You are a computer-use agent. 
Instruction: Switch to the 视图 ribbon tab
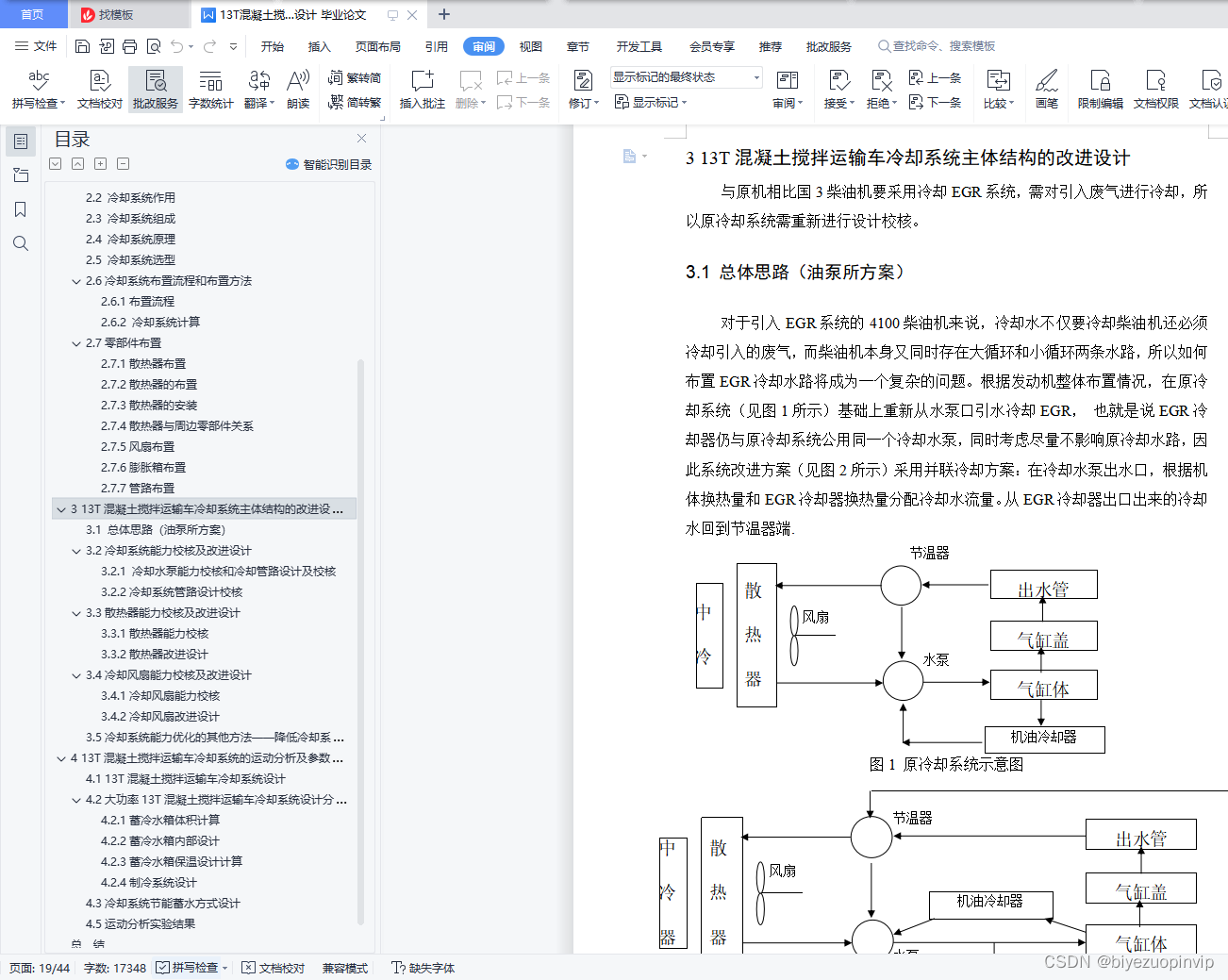[531, 46]
